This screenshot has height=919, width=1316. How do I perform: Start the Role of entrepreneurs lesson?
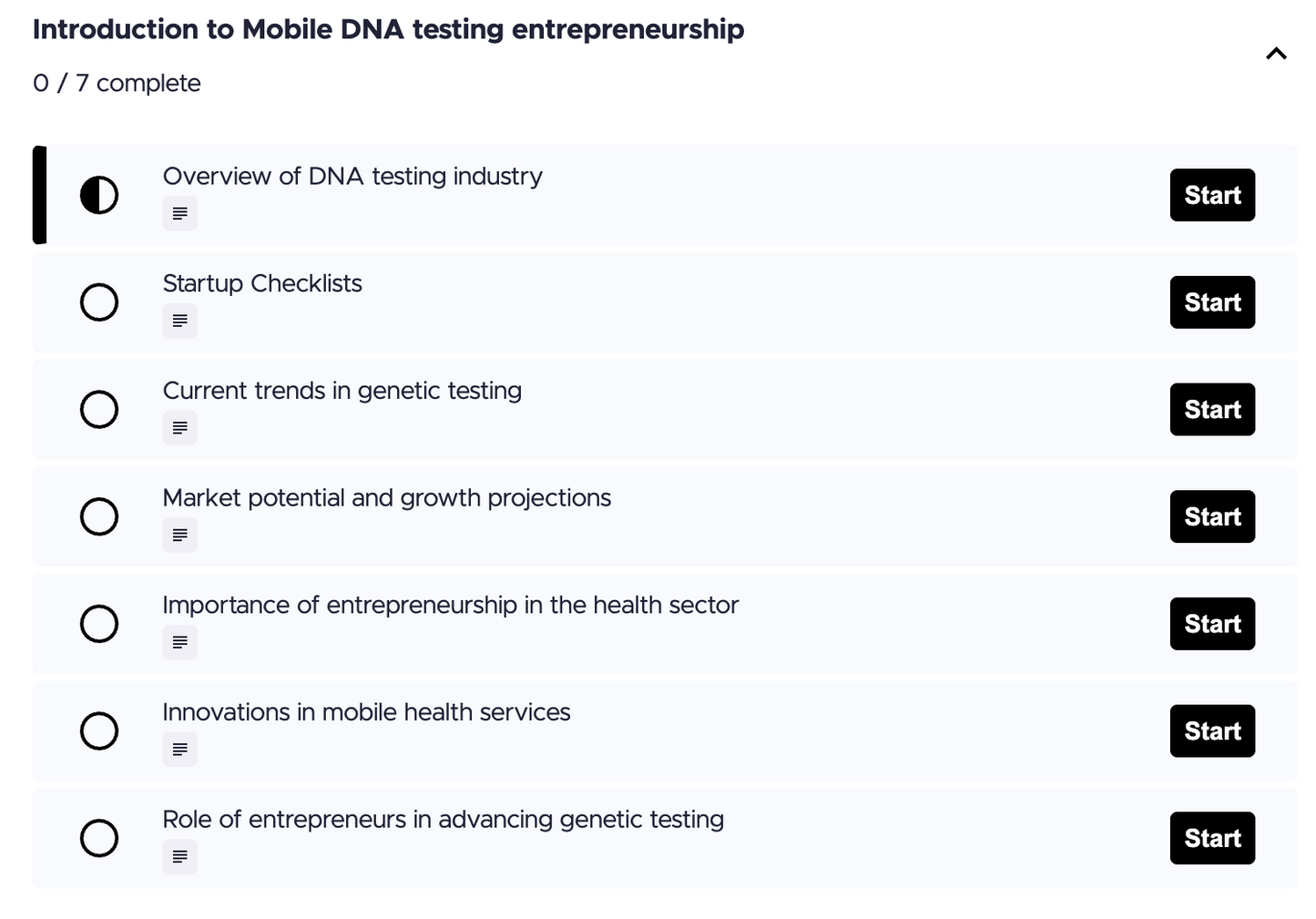click(x=1212, y=838)
